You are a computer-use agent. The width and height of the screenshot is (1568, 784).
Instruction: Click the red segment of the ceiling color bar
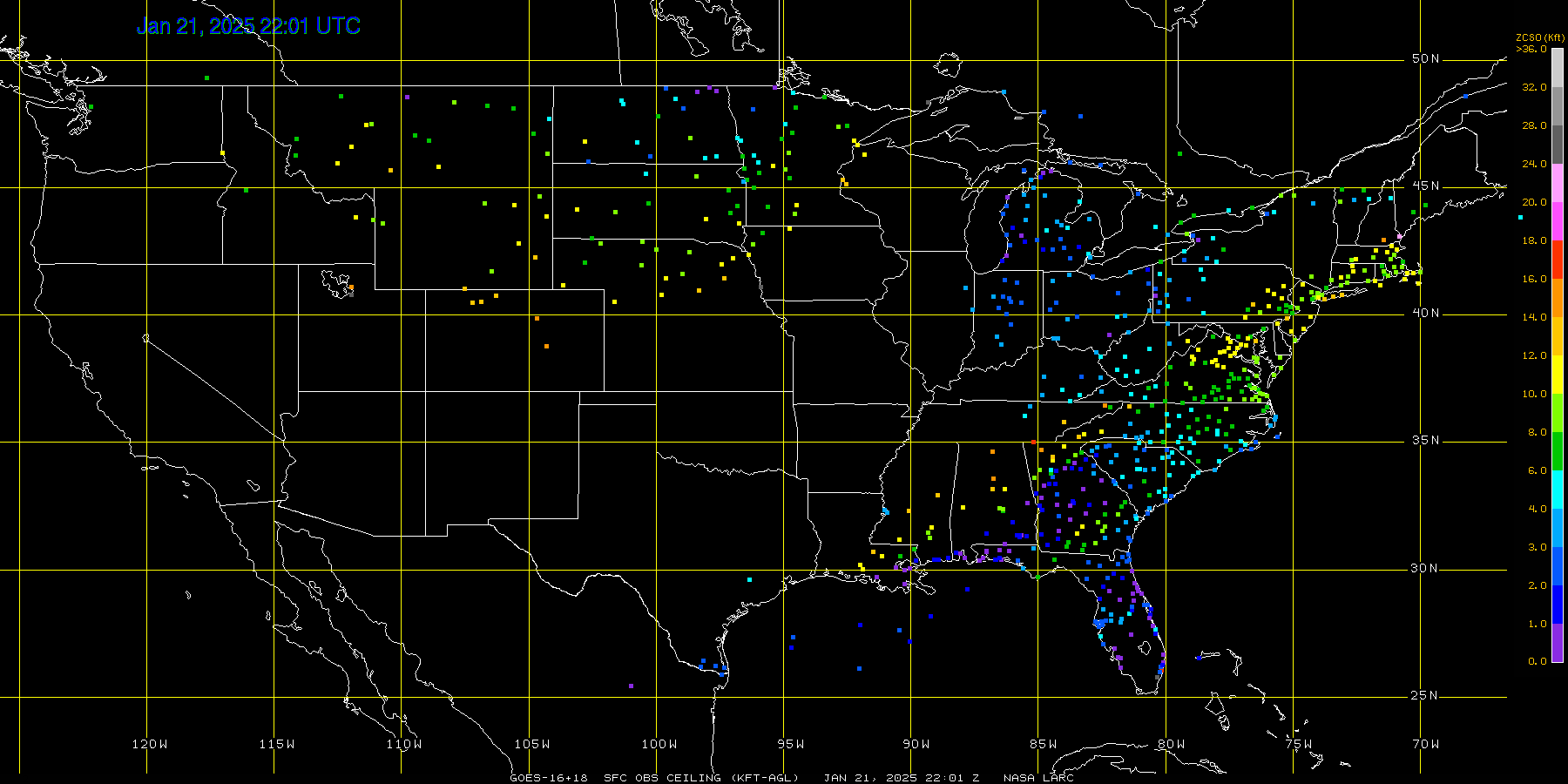(x=1558, y=260)
